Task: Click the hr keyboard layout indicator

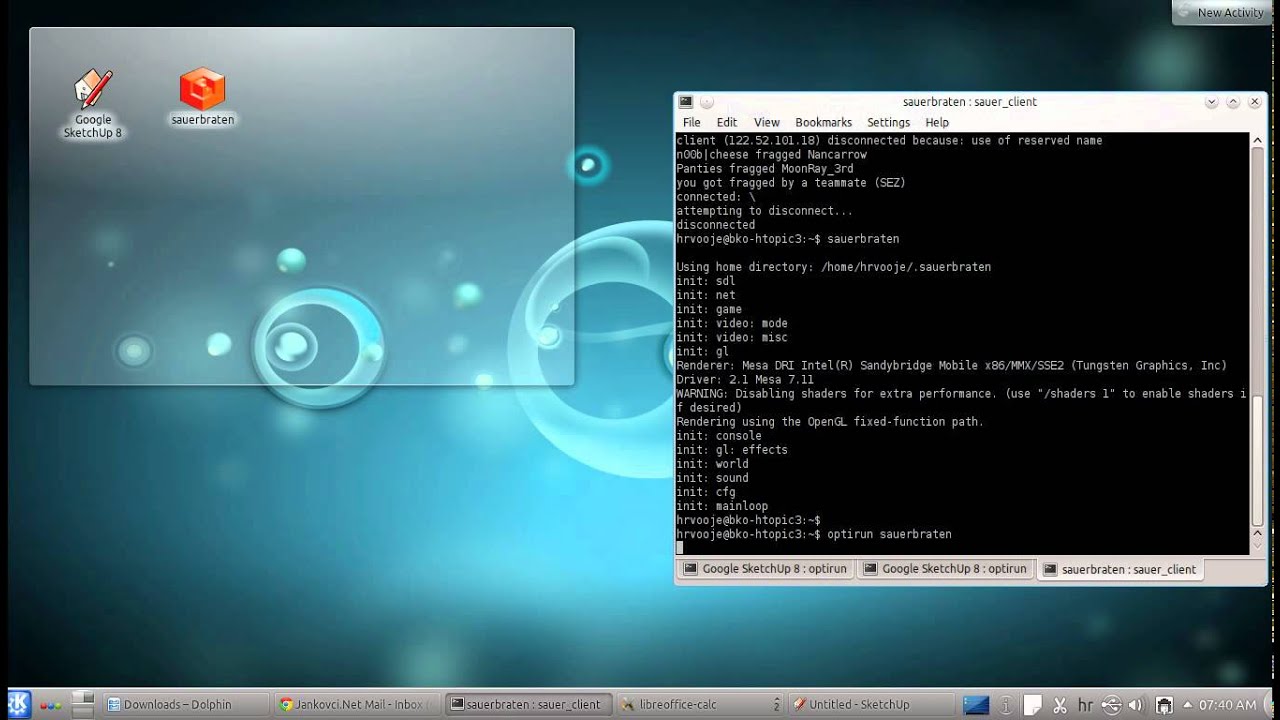Action: (1085, 705)
